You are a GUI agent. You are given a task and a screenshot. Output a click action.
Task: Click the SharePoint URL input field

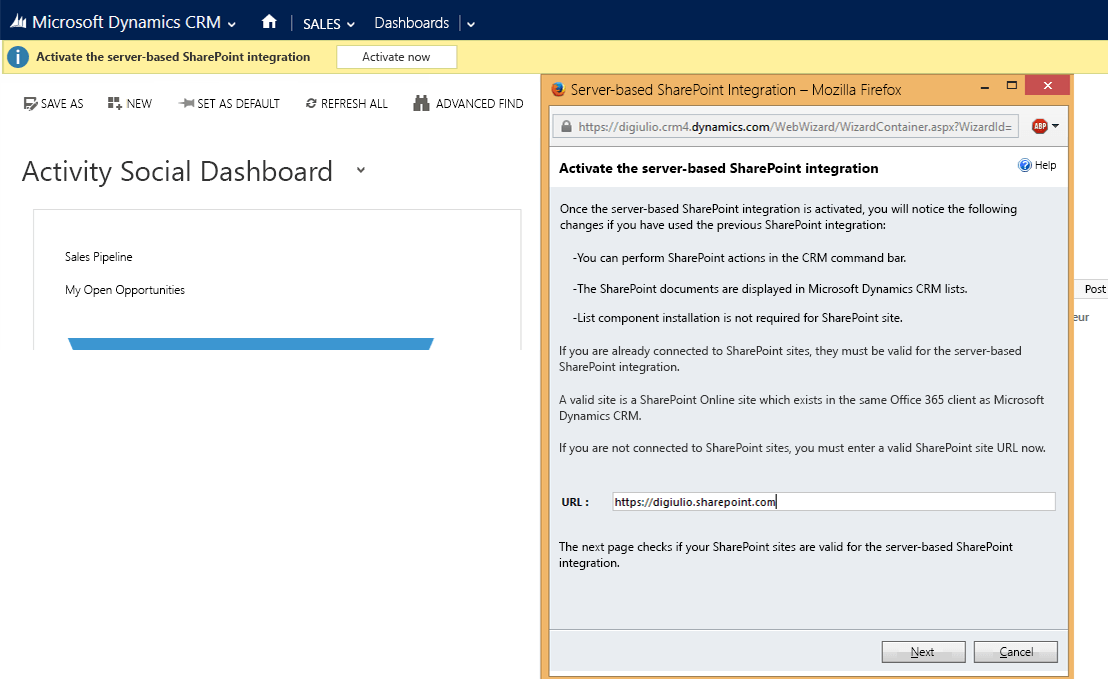coord(834,502)
